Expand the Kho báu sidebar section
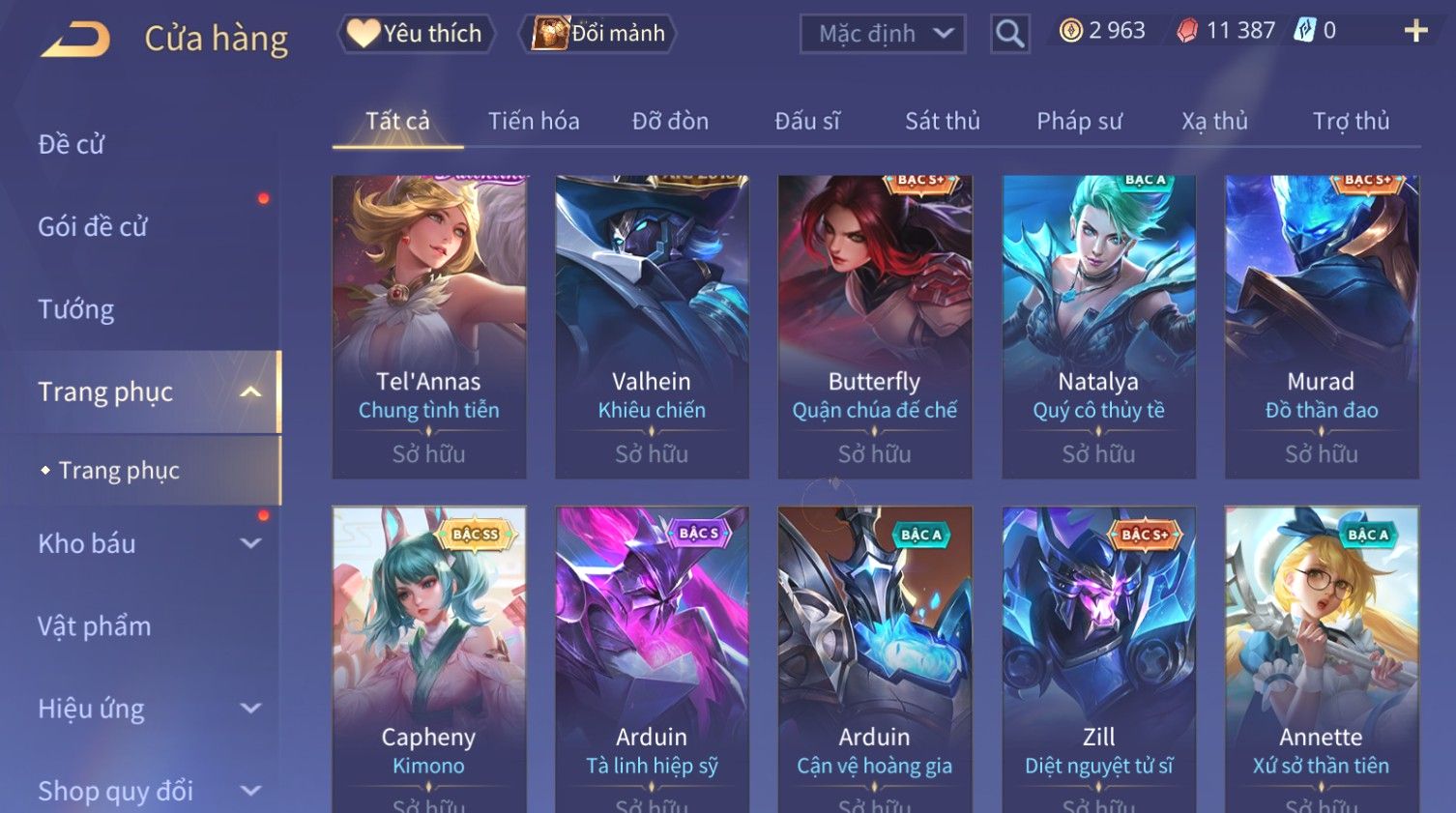 (x=250, y=543)
